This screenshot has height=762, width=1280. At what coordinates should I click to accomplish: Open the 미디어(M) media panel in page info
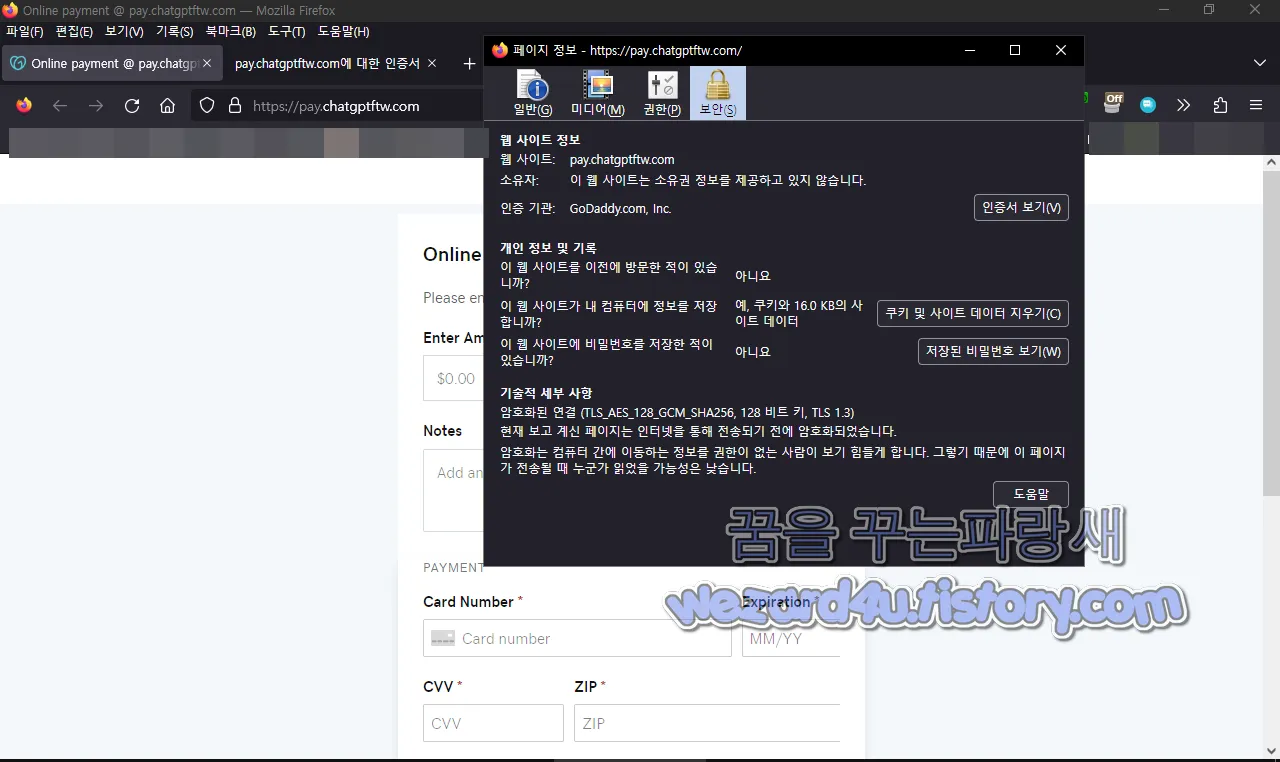point(597,93)
